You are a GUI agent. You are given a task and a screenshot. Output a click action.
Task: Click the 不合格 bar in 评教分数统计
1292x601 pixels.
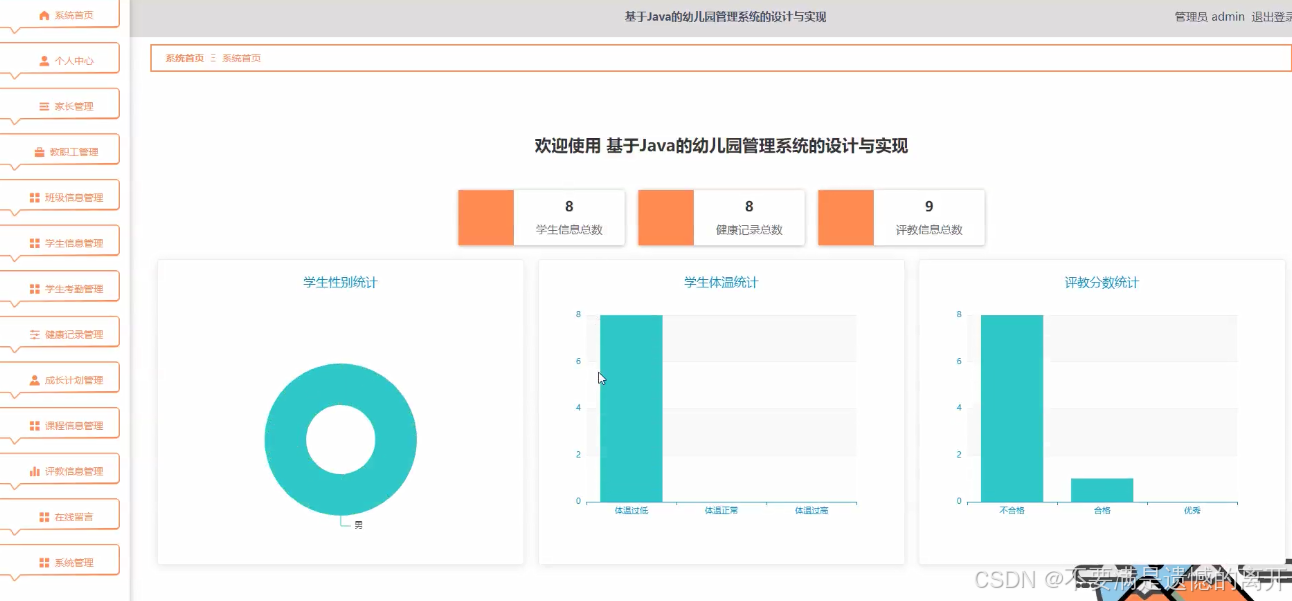(1012, 408)
